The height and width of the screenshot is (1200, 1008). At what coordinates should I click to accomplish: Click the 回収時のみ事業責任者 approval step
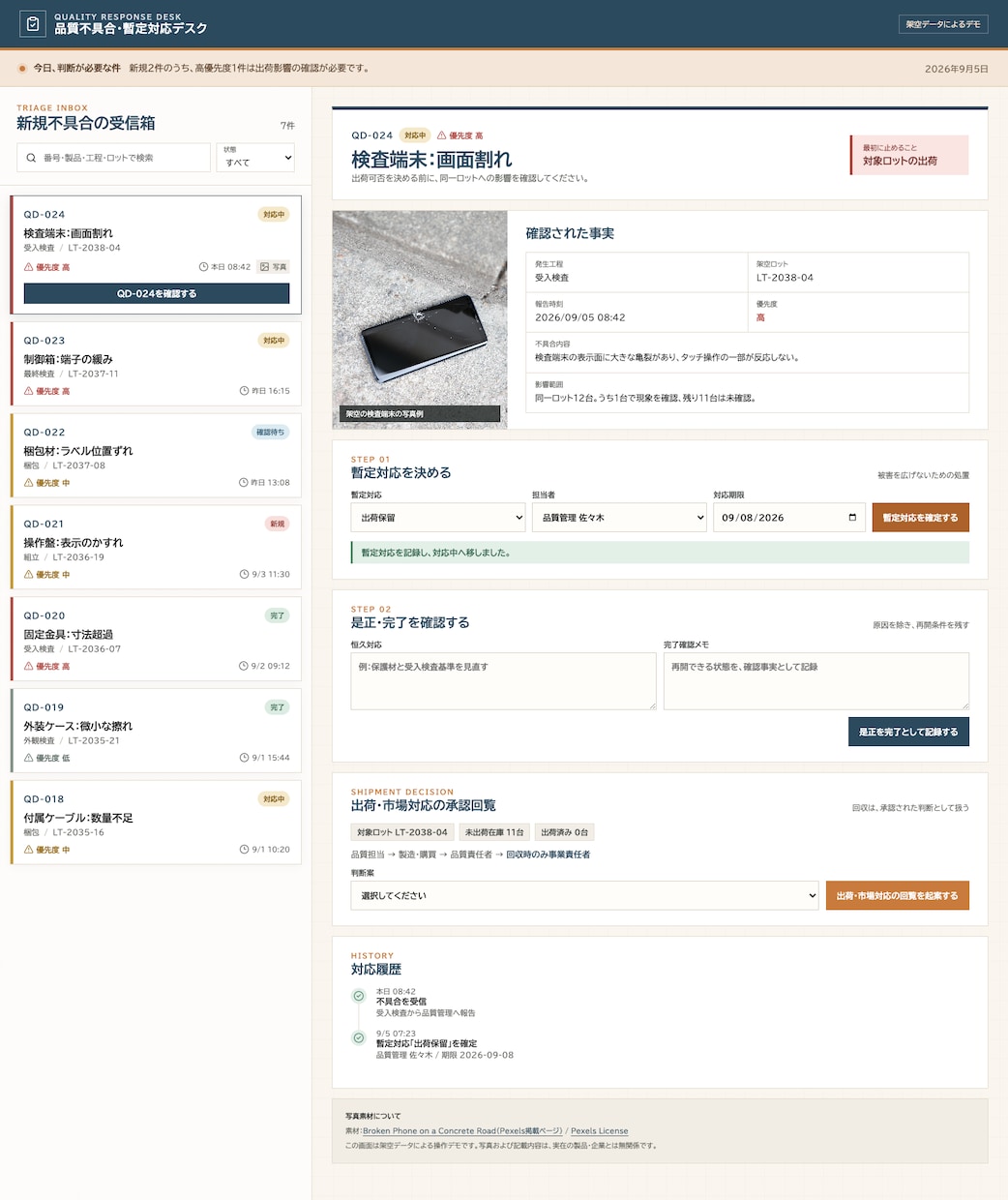pos(548,855)
